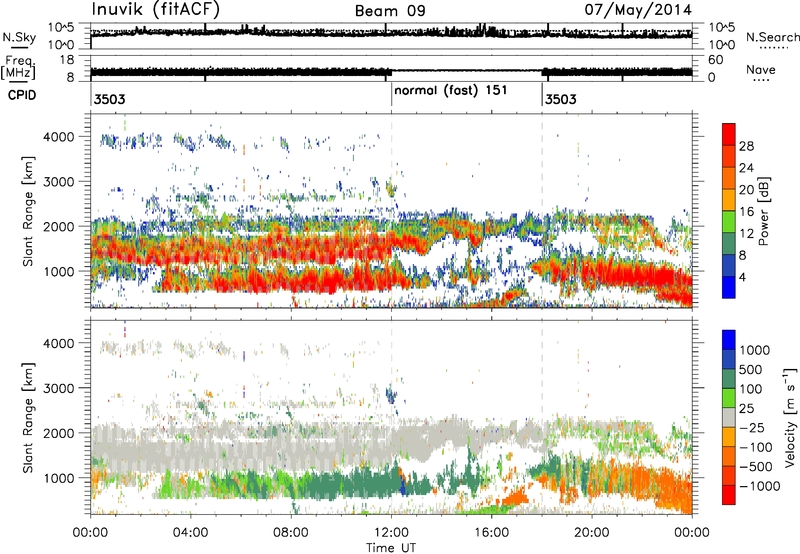Click the '4000' range label on power panel

(x=58, y=137)
